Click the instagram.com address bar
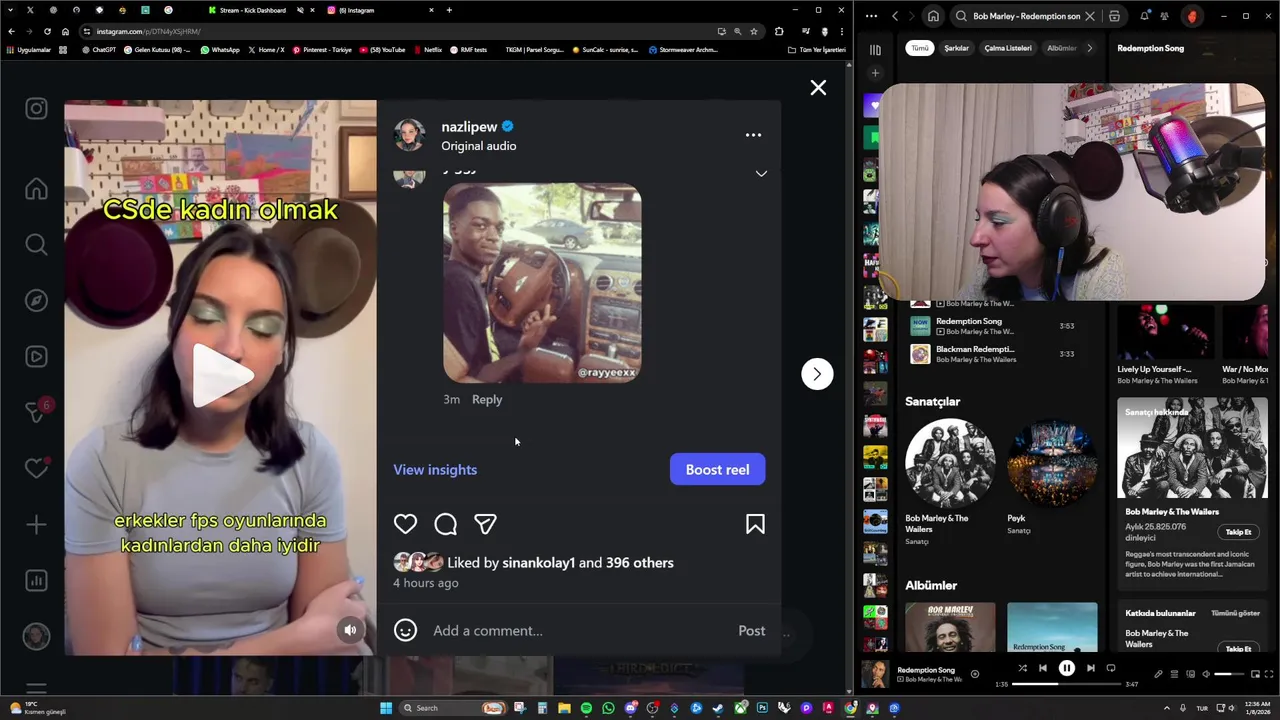This screenshot has width=1280, height=720. tap(400, 31)
